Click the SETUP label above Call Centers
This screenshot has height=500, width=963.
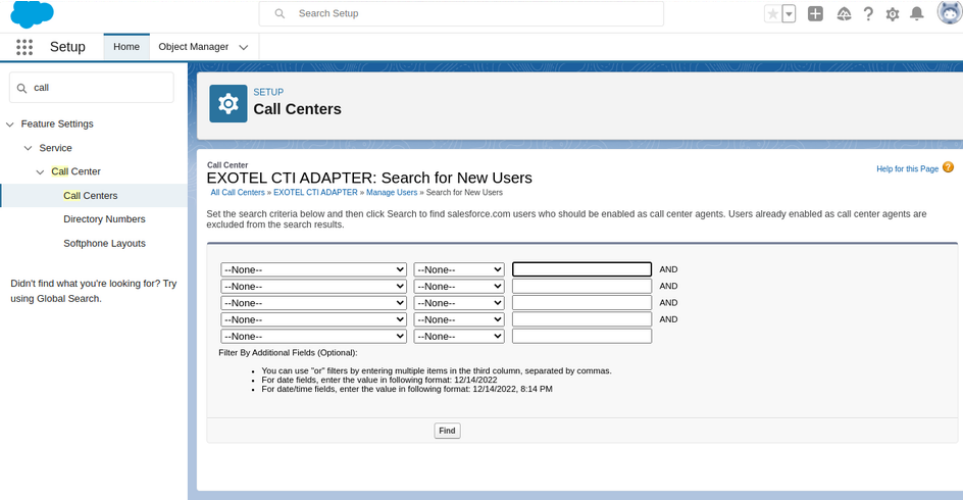click(x=268, y=92)
